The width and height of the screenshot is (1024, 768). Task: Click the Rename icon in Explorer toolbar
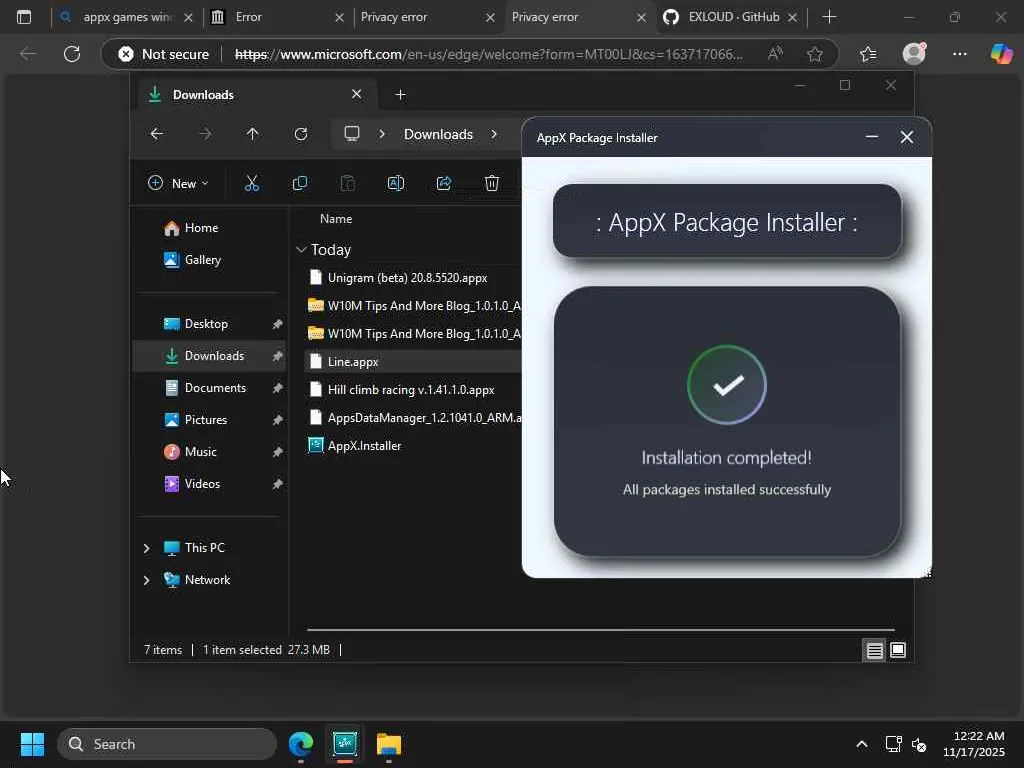(x=395, y=183)
